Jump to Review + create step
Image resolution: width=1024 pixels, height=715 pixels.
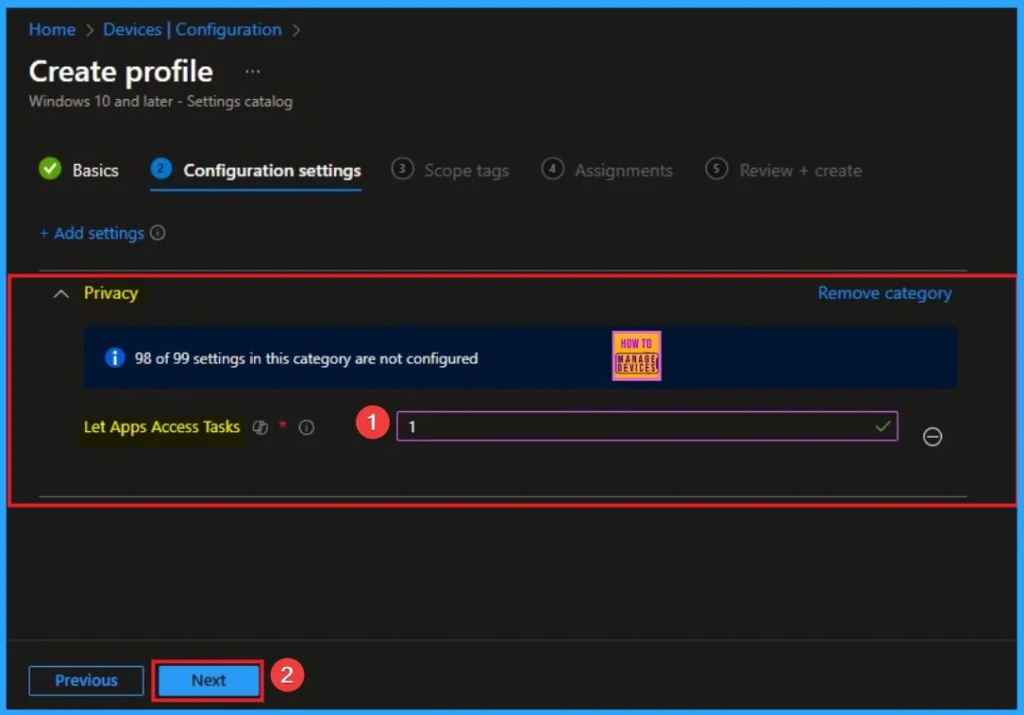800,171
